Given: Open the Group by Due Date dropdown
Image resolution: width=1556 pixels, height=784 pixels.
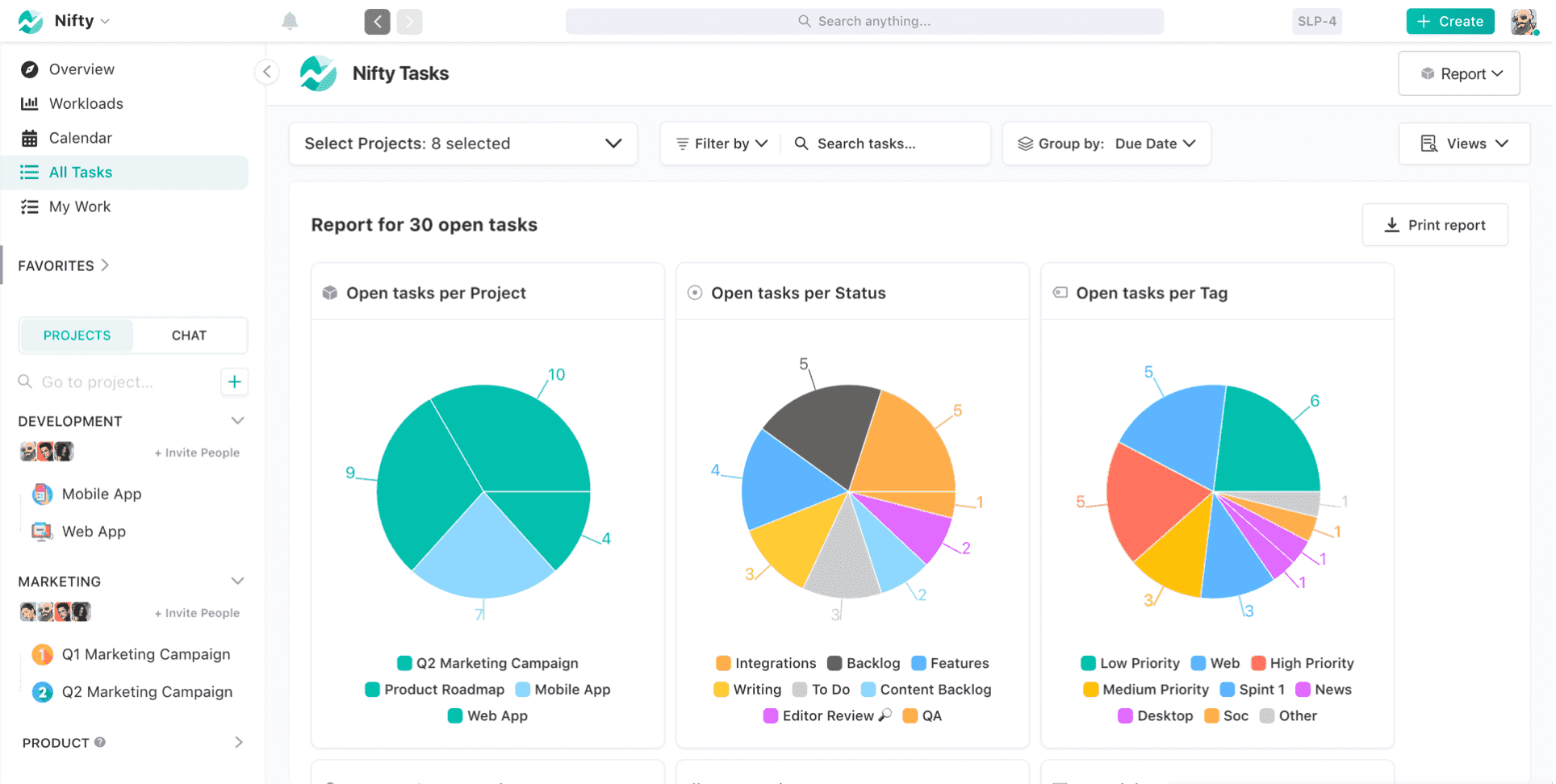Looking at the screenshot, I should [x=1106, y=144].
